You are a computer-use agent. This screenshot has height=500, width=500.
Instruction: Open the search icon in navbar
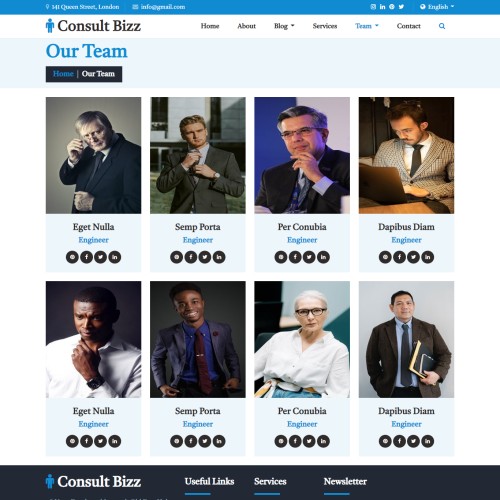(442, 26)
